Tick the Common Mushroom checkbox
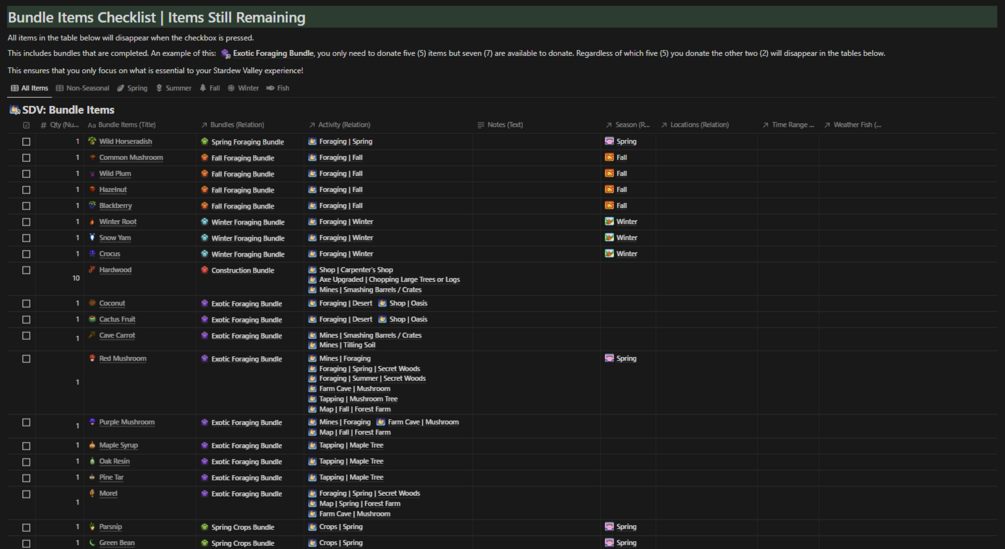Image resolution: width=1005 pixels, height=549 pixels. [26, 158]
